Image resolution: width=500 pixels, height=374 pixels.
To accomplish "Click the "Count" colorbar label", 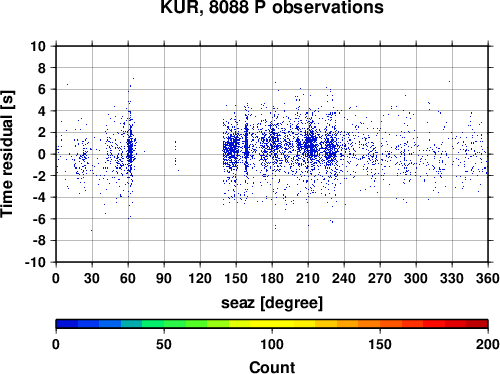I will 272,367.
